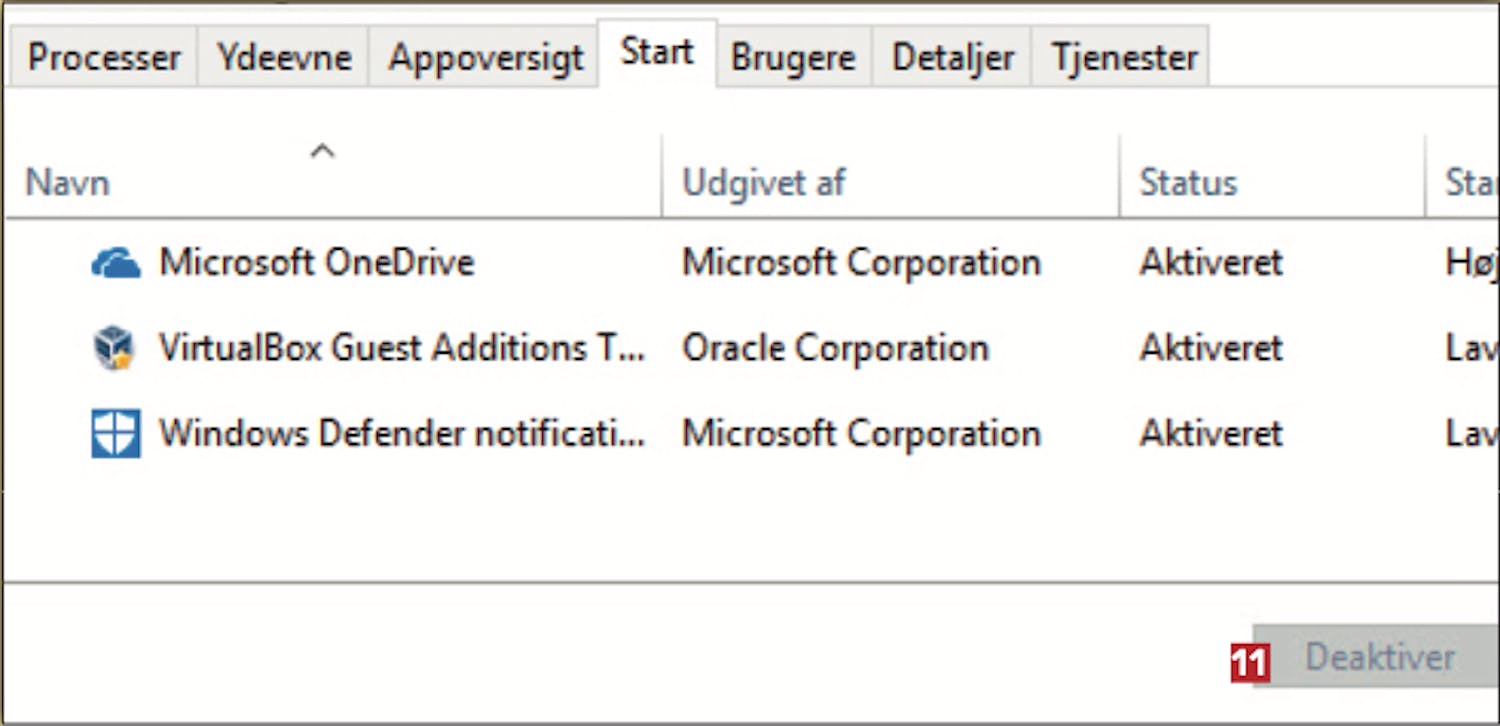The height and width of the screenshot is (726, 1500).
Task: Select the Microsoft OneDrive row name
Action: pos(316,263)
